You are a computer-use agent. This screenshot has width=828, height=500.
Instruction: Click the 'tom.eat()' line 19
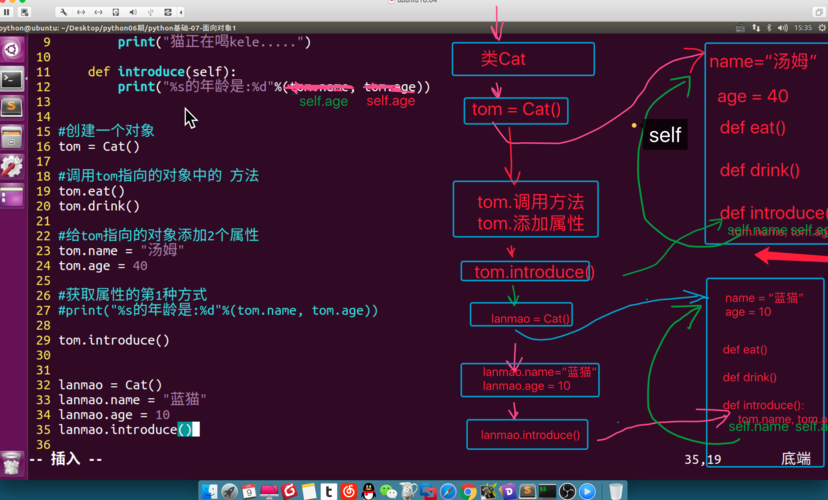click(91, 191)
